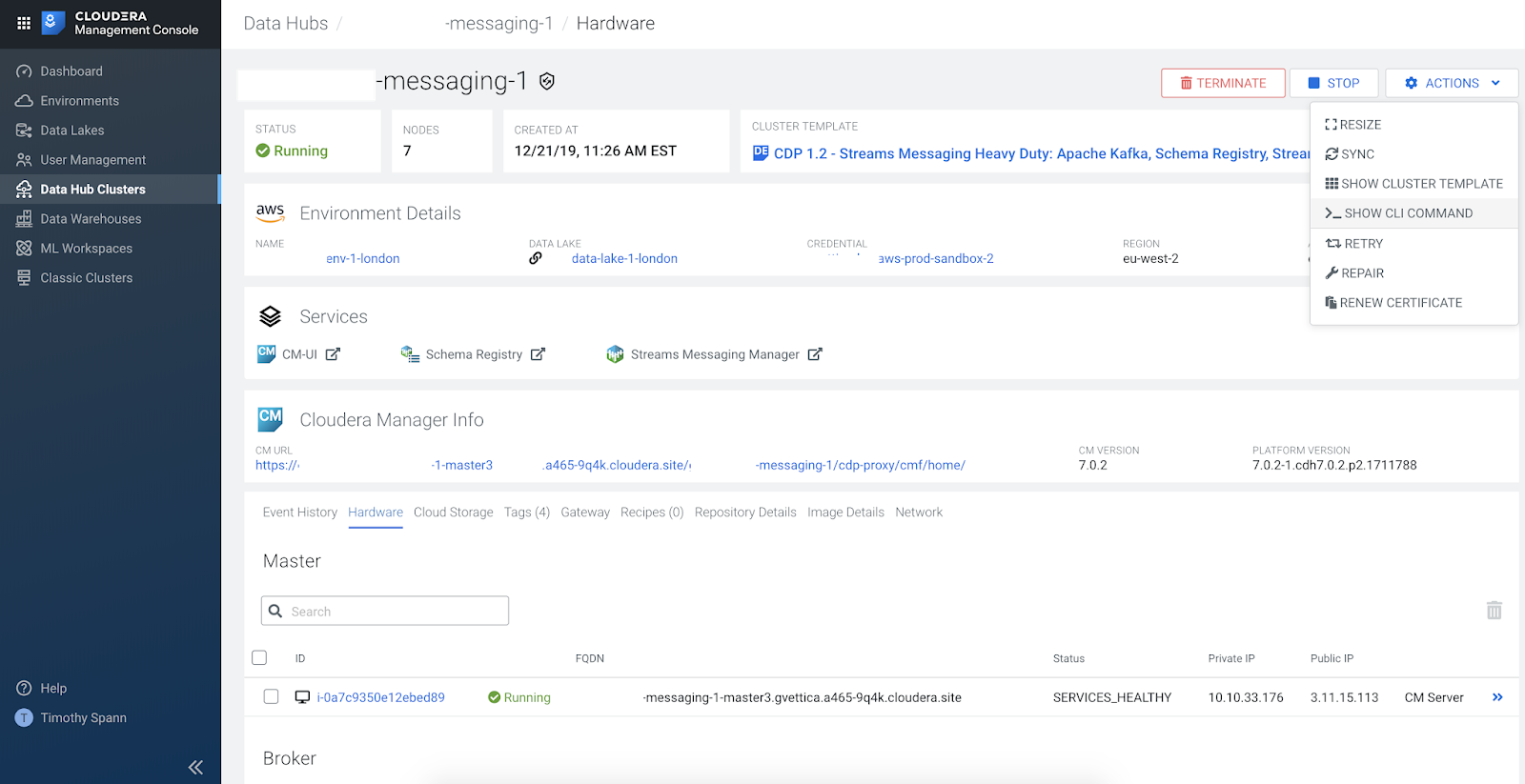Screen dimensions: 1525x784
Task: Collapse the sidebar with the double chevron
Action: (195, 767)
